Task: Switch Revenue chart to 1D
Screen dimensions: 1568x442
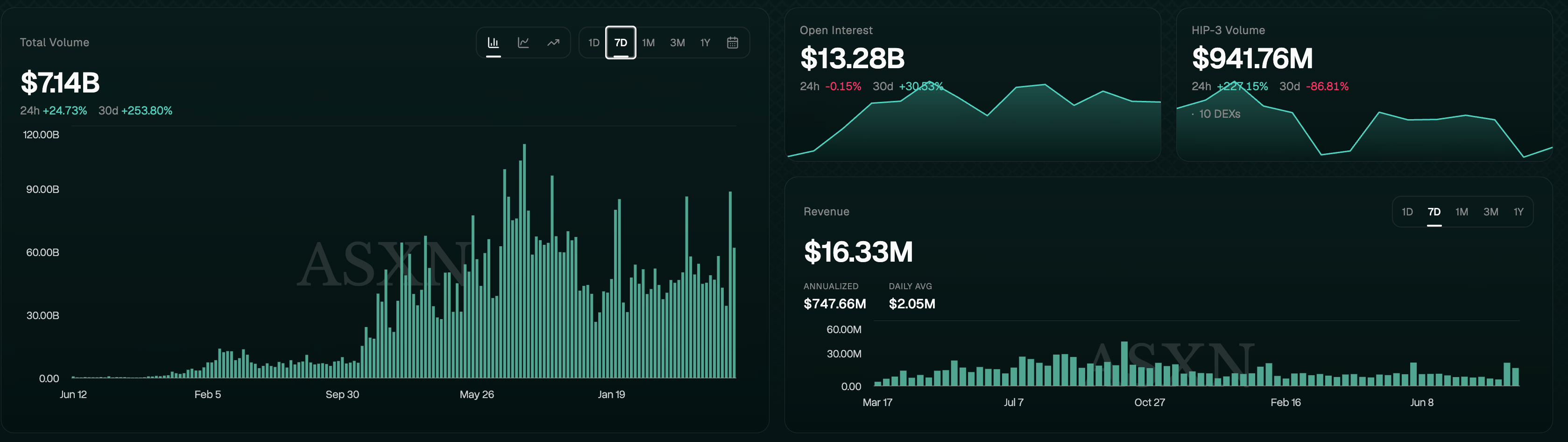Action: pos(1407,212)
